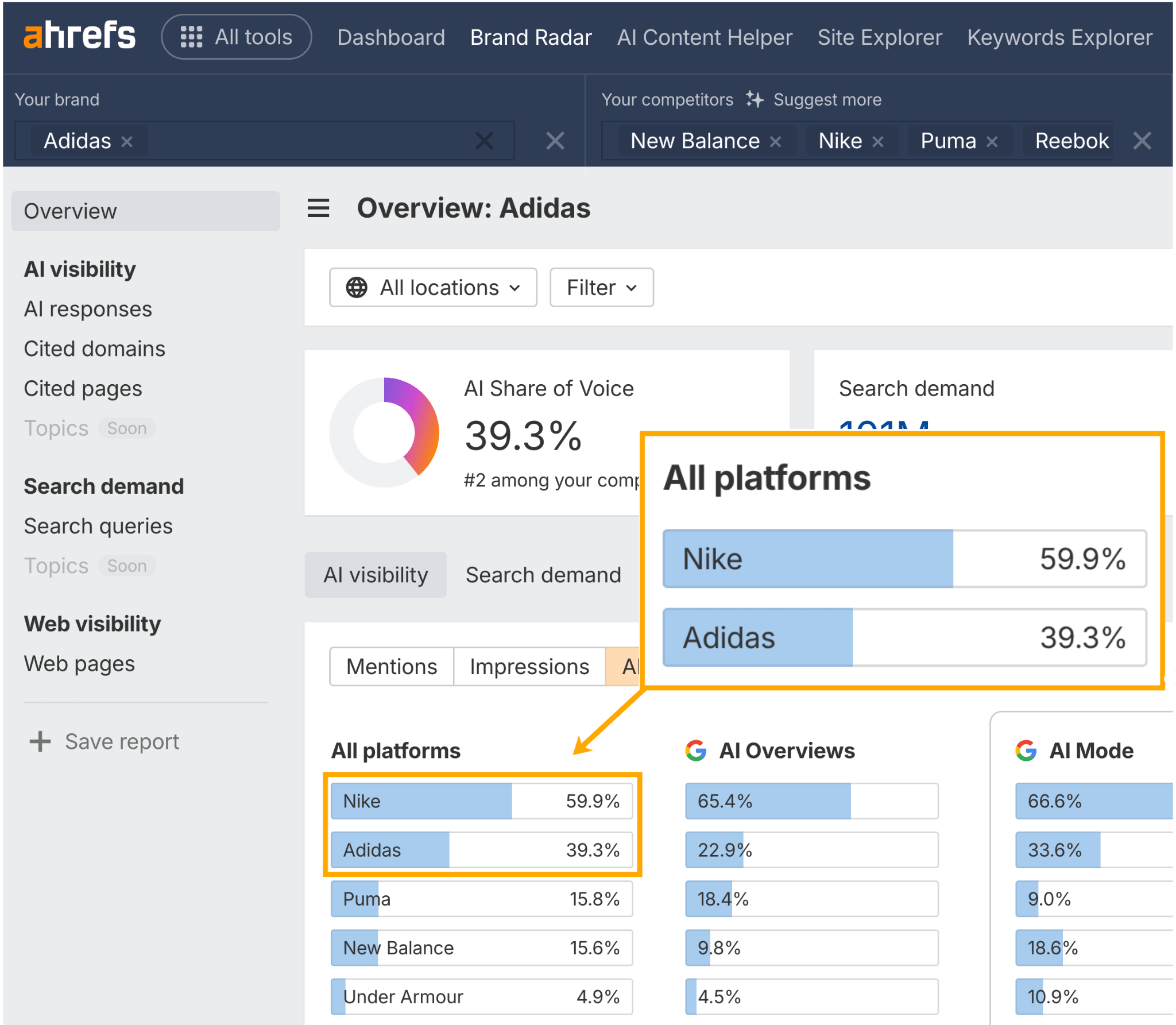Click the AI Overviews 22.9% bar
Viewport: 1176px width, 1025px height.
coord(812,850)
